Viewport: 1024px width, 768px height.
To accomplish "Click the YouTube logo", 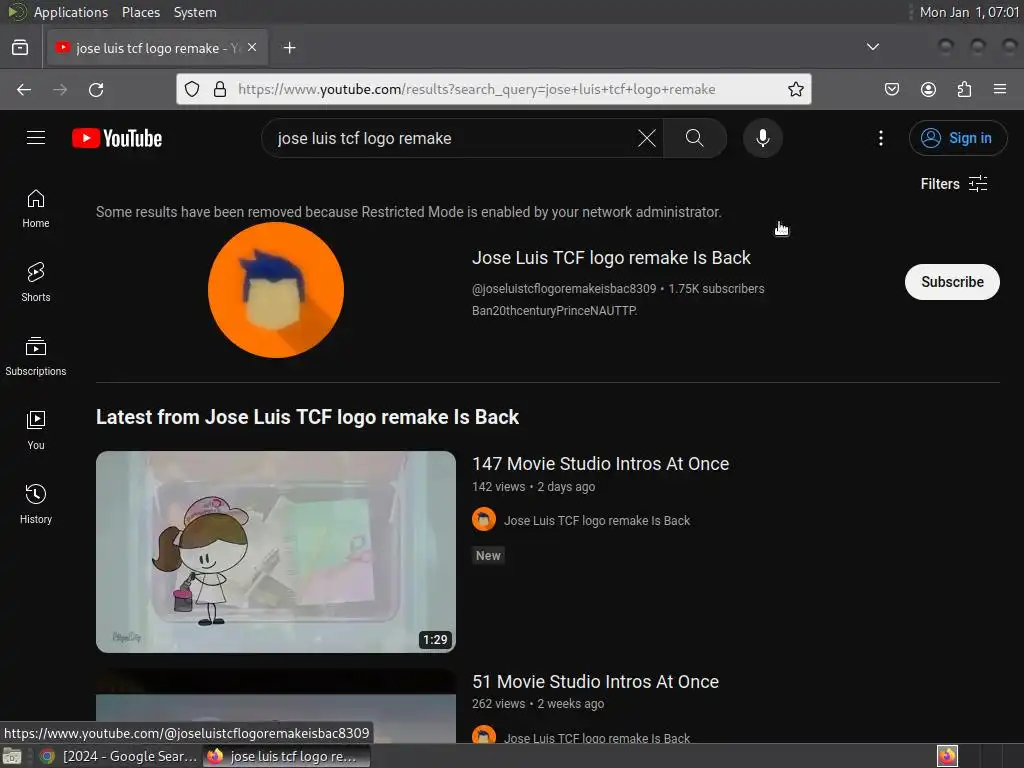I will (x=117, y=138).
